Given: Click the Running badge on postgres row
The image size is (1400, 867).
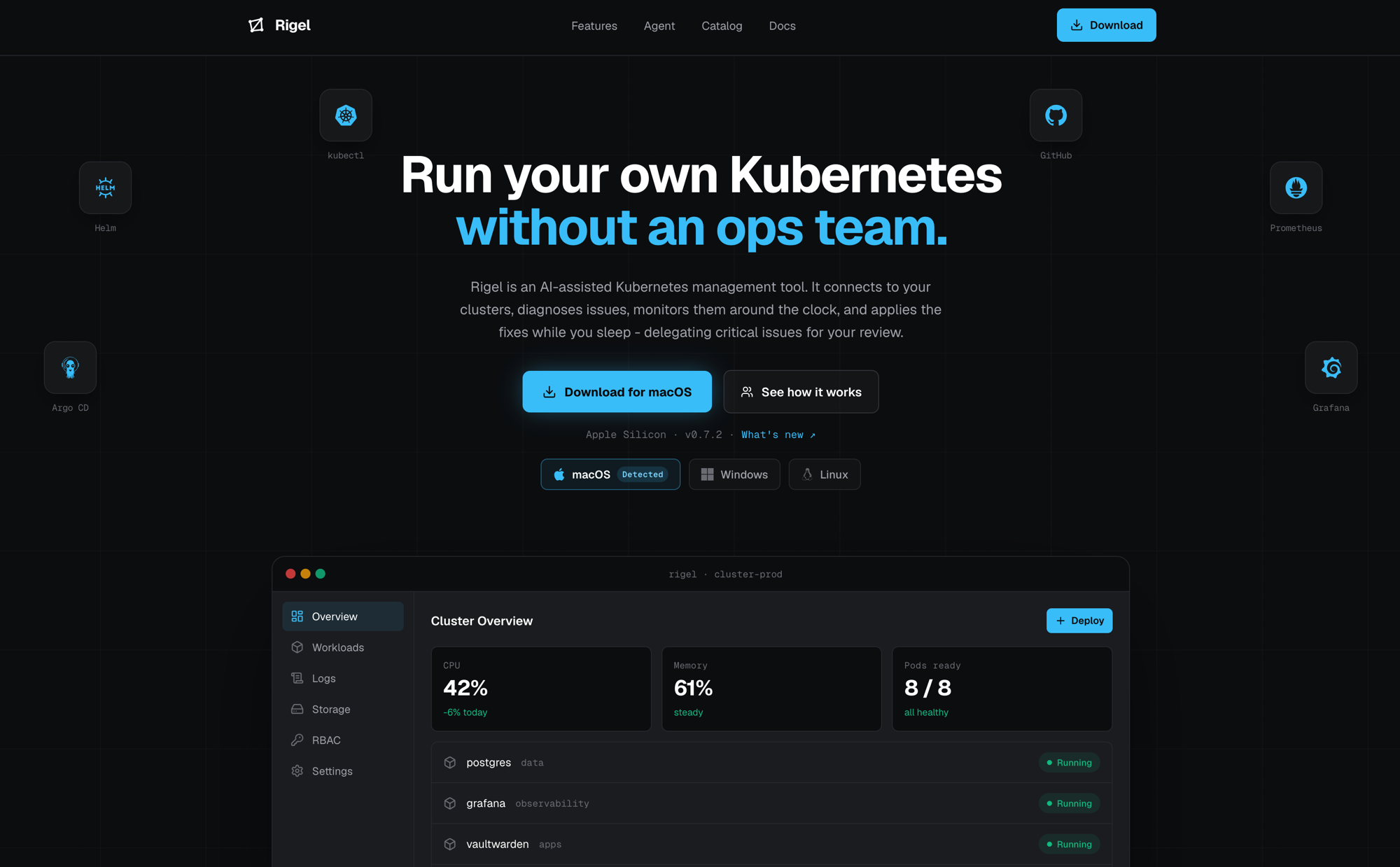Looking at the screenshot, I should (1069, 763).
